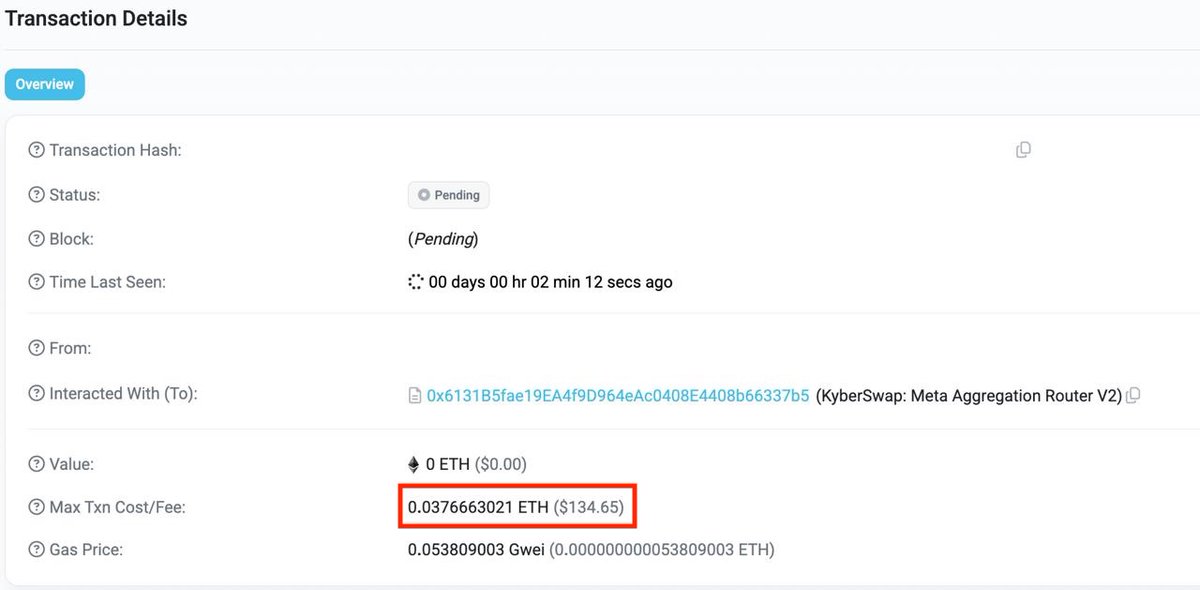Click the Interacted With (To) label
The image size is (1200, 590).
123,394
